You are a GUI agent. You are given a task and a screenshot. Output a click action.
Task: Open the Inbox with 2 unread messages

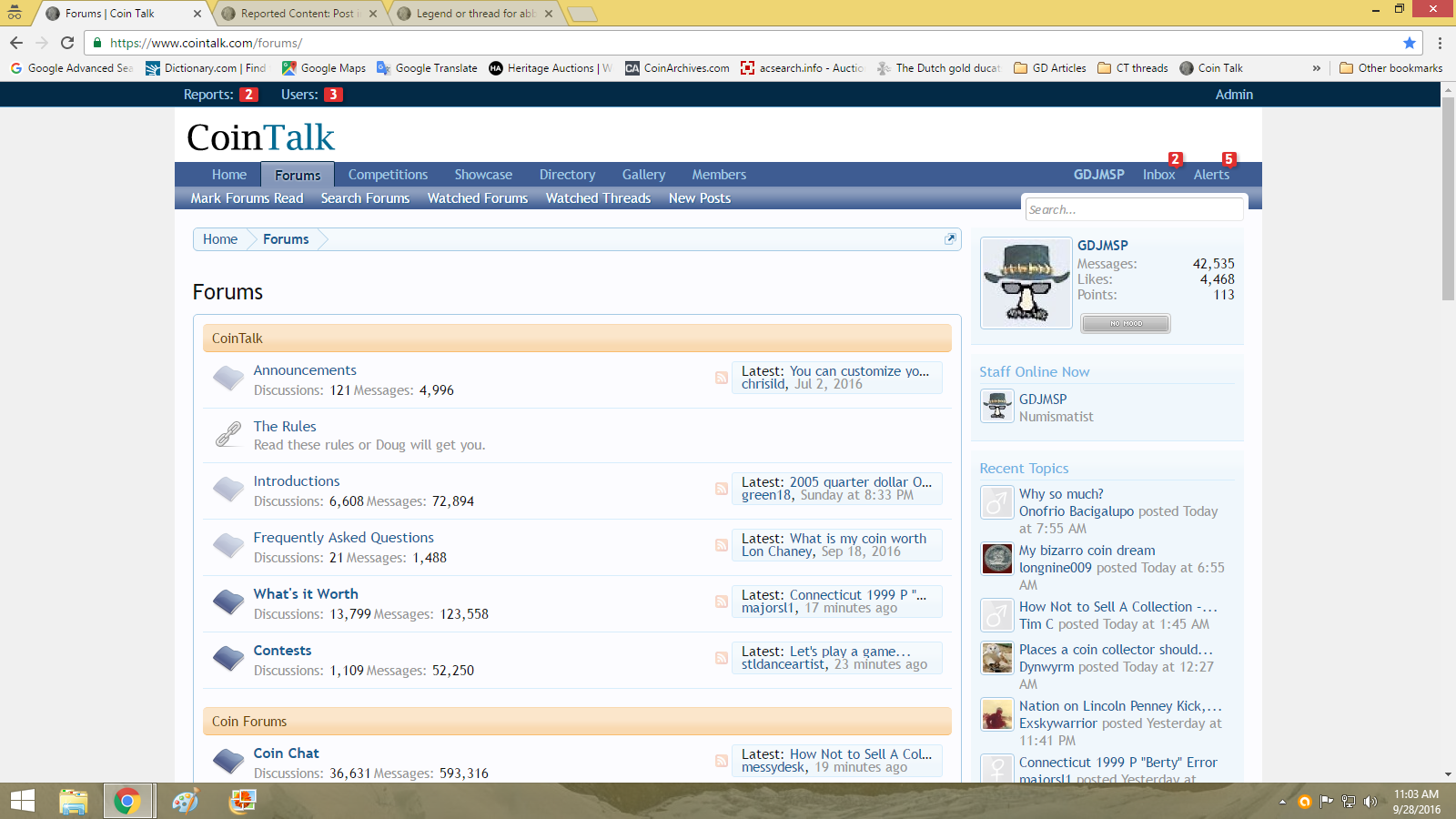click(x=1158, y=175)
